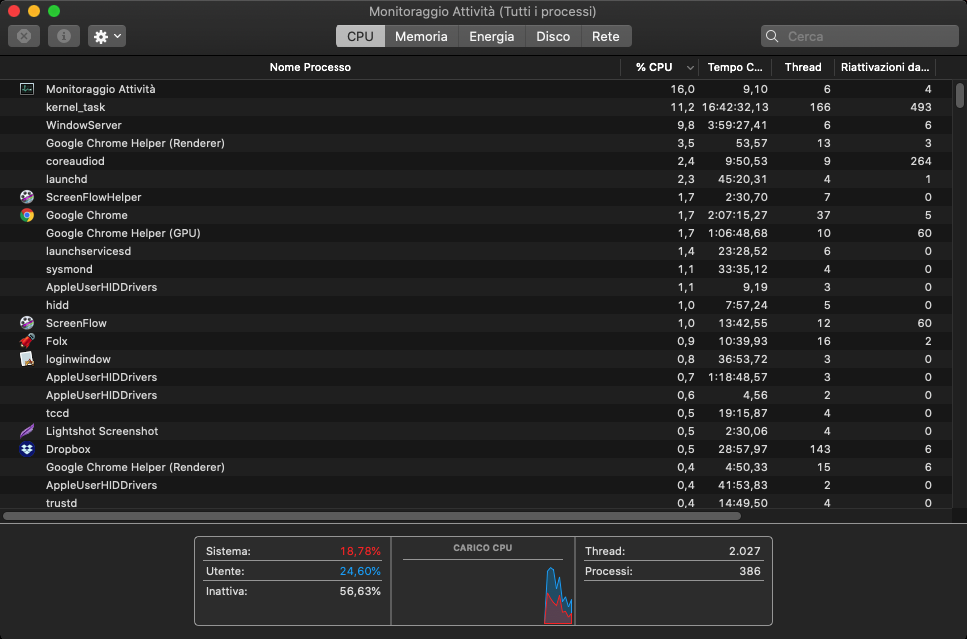This screenshot has width=967, height=639.
Task: Click the yellow minimize window button
Action: [x=34, y=10]
